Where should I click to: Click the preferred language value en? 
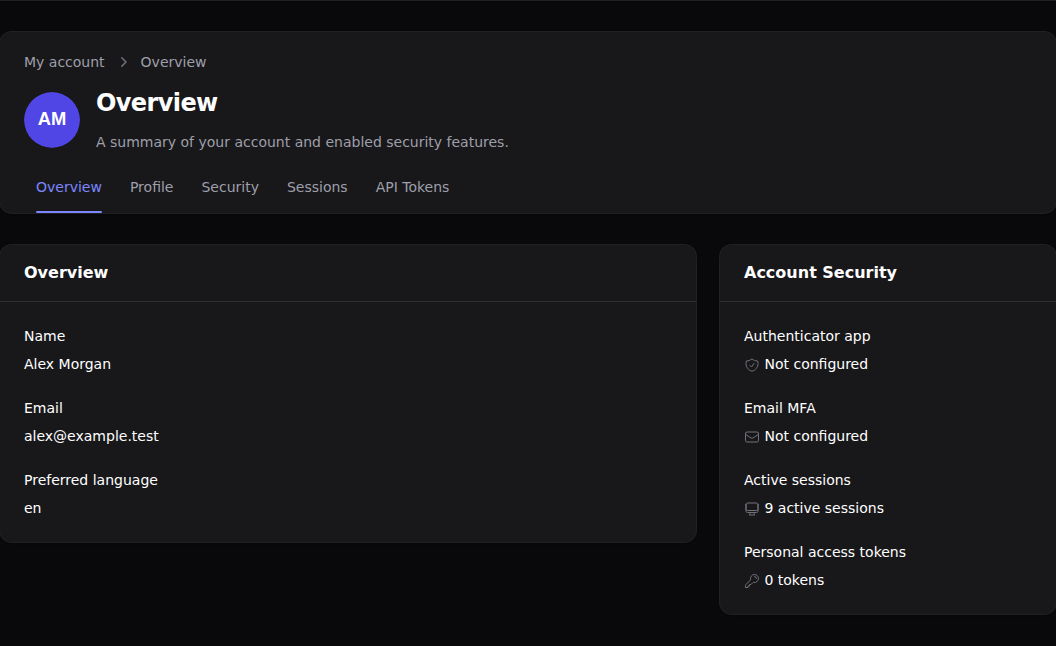32,509
